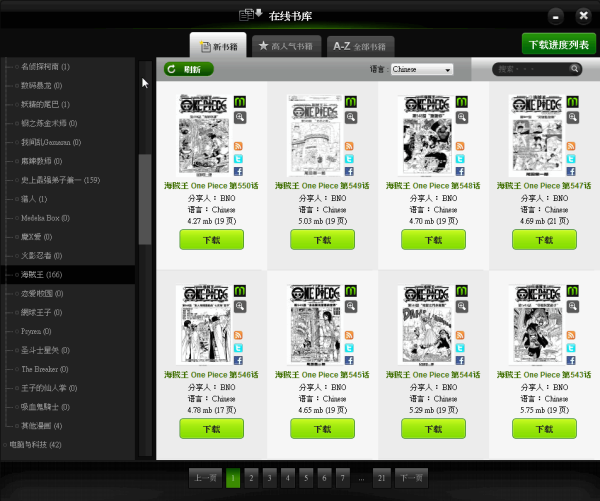Click the search magnifier icon in the search box
Viewport: 600px width, 501px height.
point(574,69)
